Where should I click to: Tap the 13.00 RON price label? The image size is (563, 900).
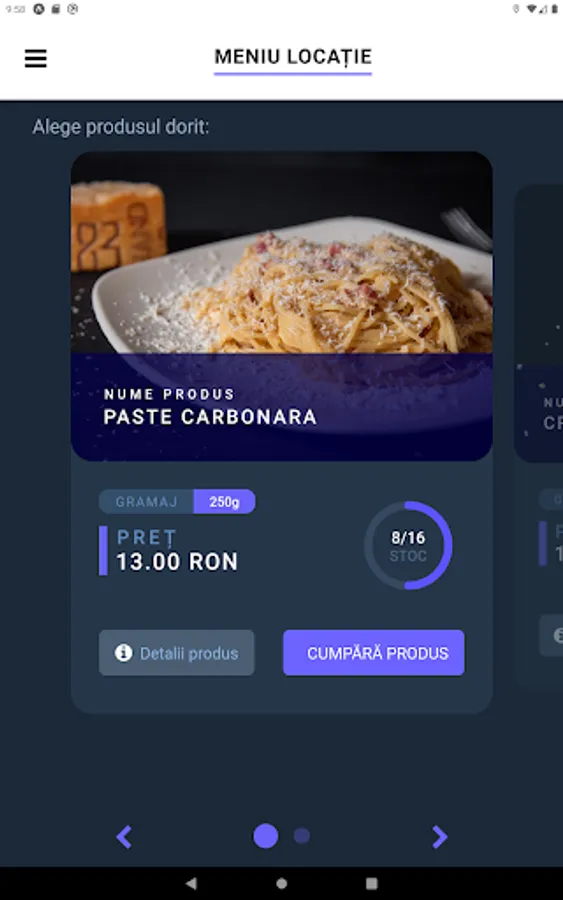click(177, 561)
